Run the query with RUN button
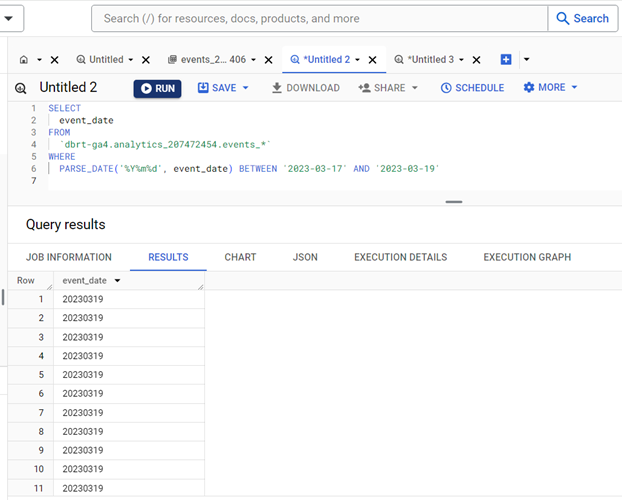Image resolution: width=622 pixels, height=500 pixels. click(x=157, y=88)
